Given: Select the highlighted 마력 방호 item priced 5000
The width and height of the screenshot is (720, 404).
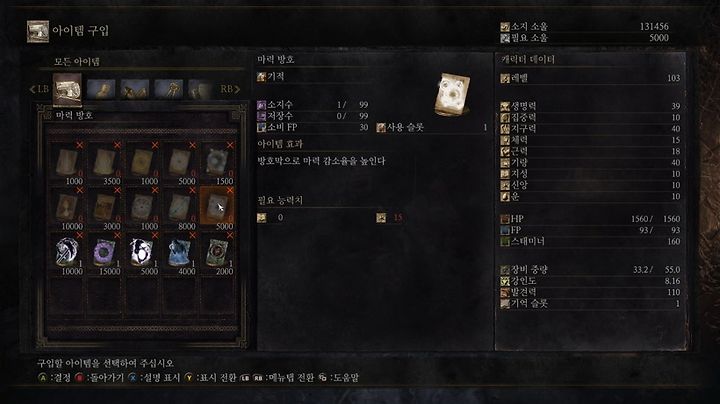Looking at the screenshot, I should point(217,208).
